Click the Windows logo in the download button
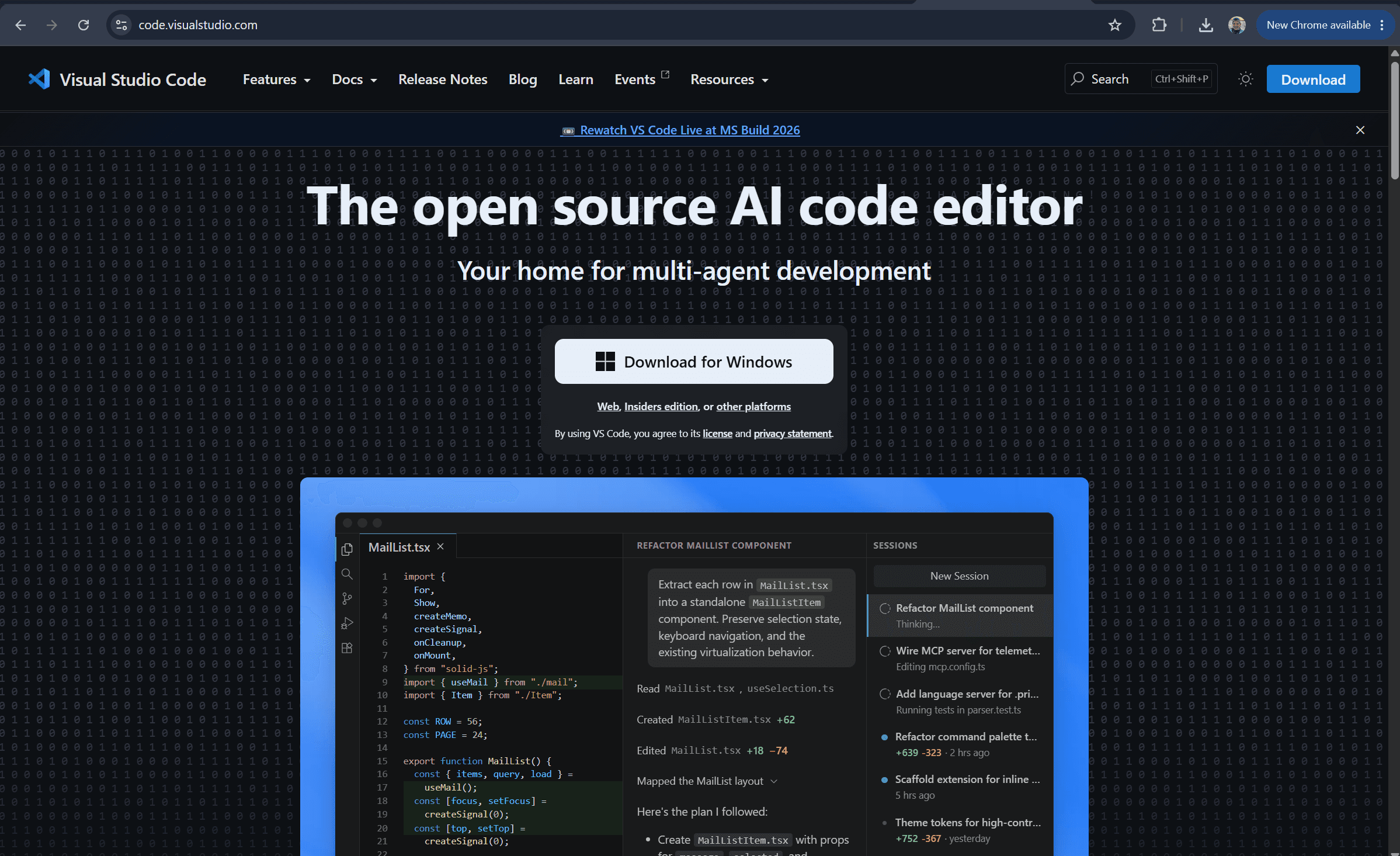Viewport: 1400px width, 856px height. 605,362
